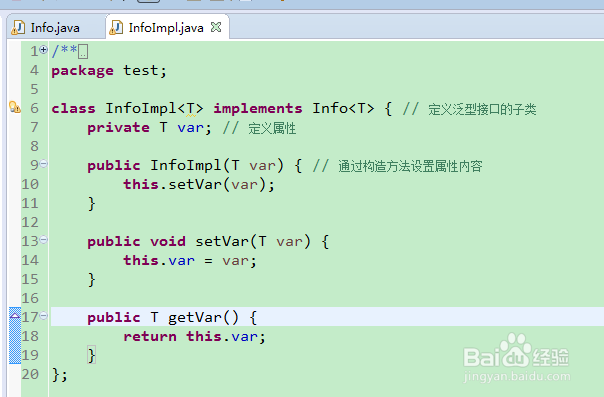Place cursor in 'package test;' line

coord(109,71)
